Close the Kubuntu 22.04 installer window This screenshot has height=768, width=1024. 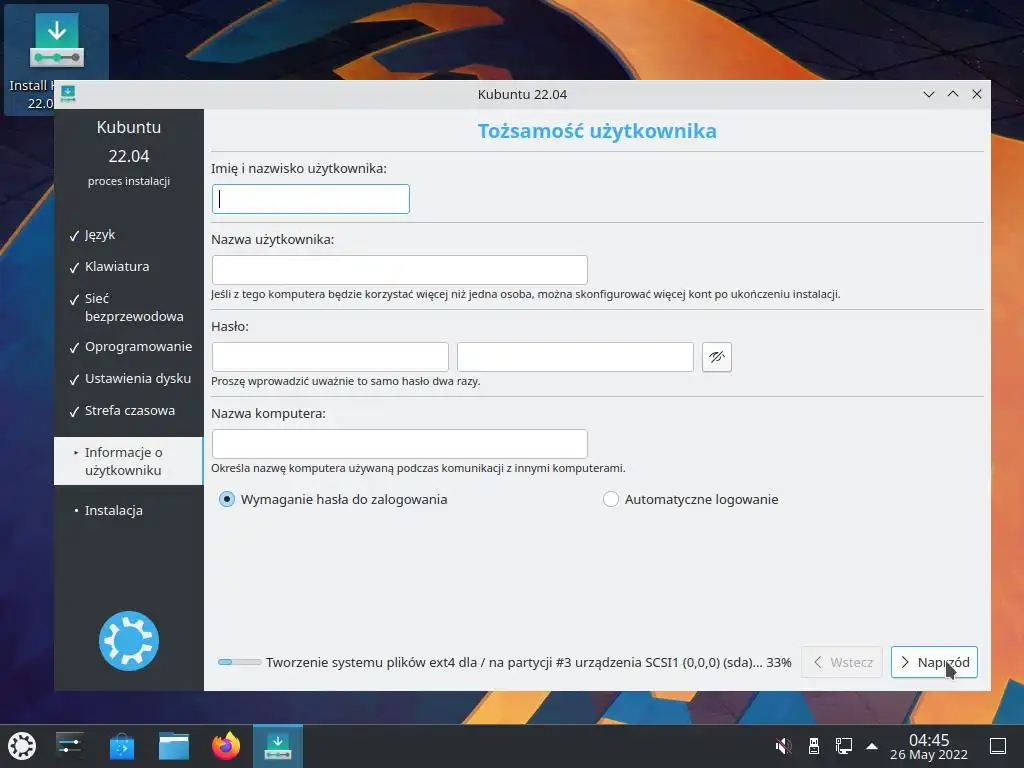(x=977, y=94)
